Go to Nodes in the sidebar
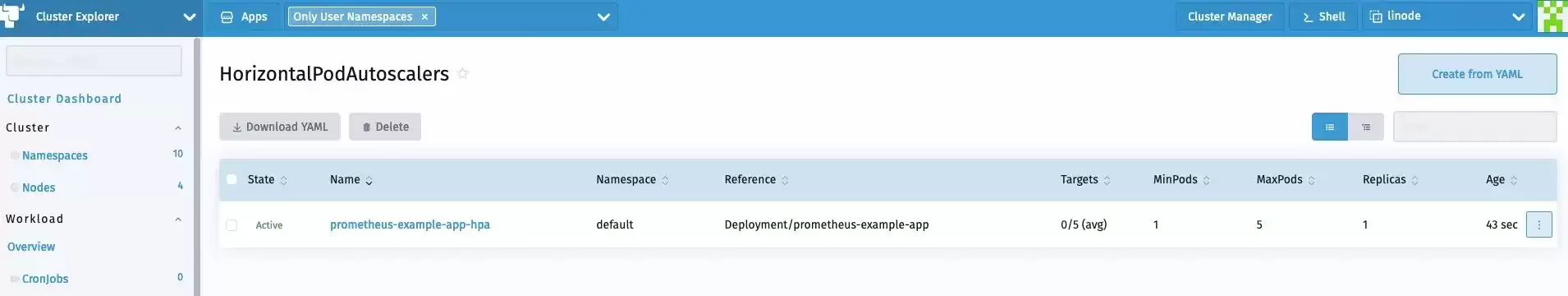1568x296 pixels. 39,187
